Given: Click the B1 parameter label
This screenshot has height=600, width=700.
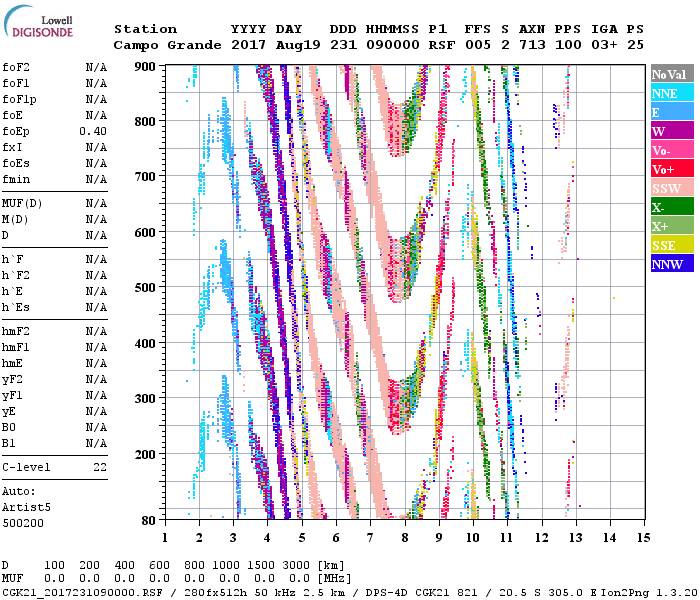Looking at the screenshot, I should pyautogui.click(x=9, y=443).
